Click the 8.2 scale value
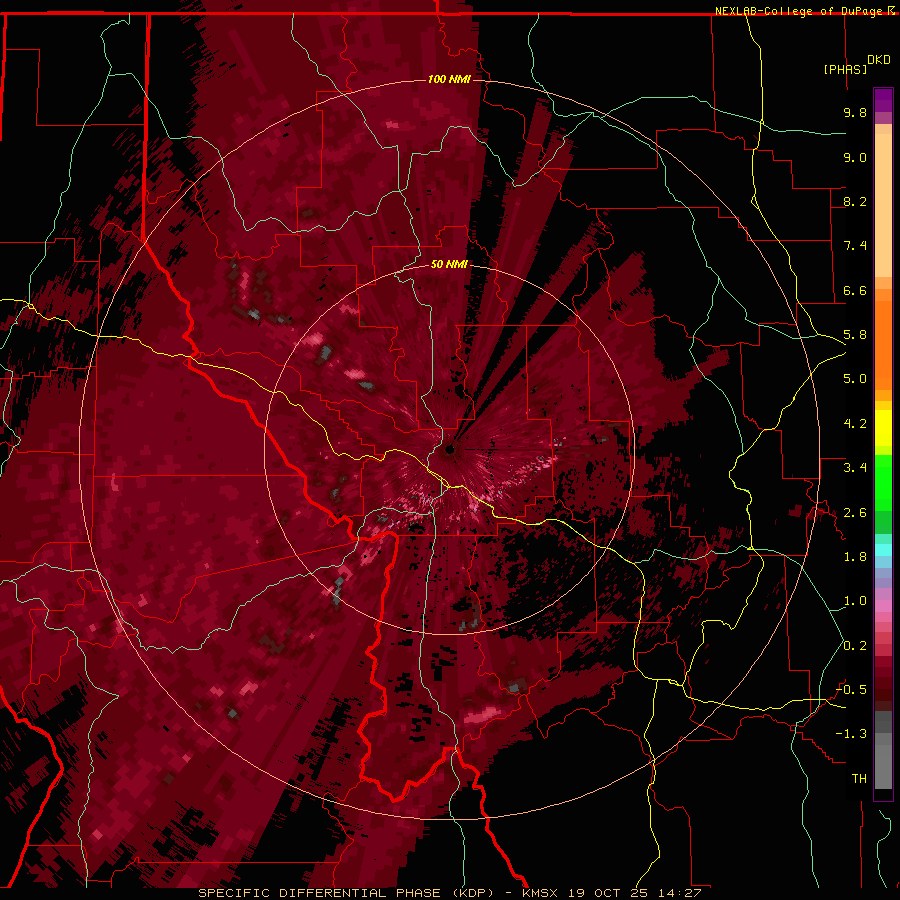The width and height of the screenshot is (900, 900). click(x=855, y=201)
